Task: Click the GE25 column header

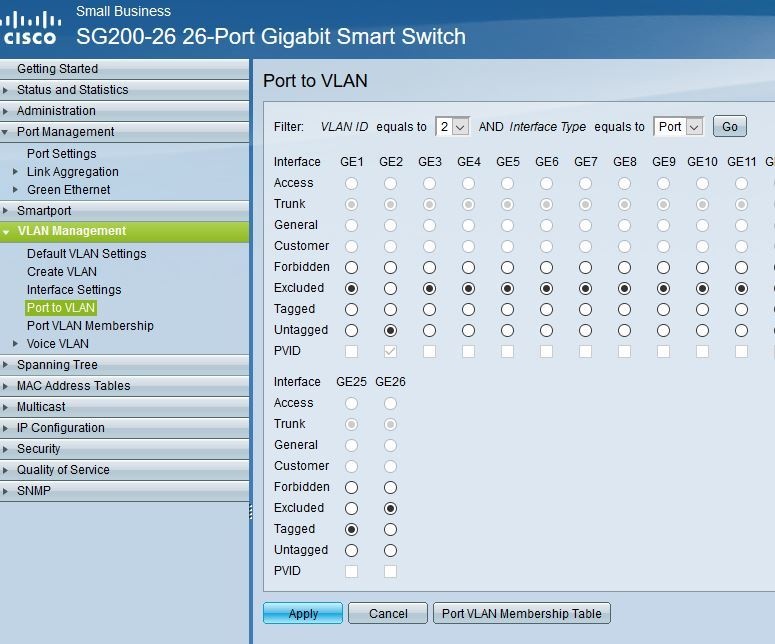Action: point(351,382)
